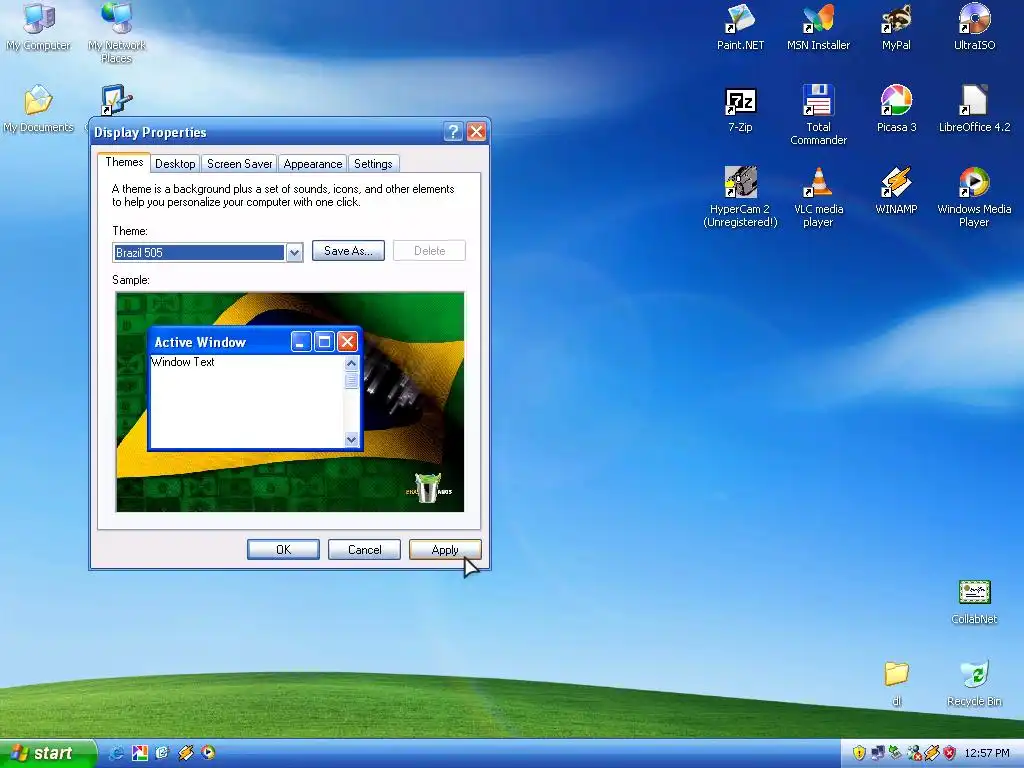Switch to the Themes tab
1024x768 pixels.
click(124, 162)
